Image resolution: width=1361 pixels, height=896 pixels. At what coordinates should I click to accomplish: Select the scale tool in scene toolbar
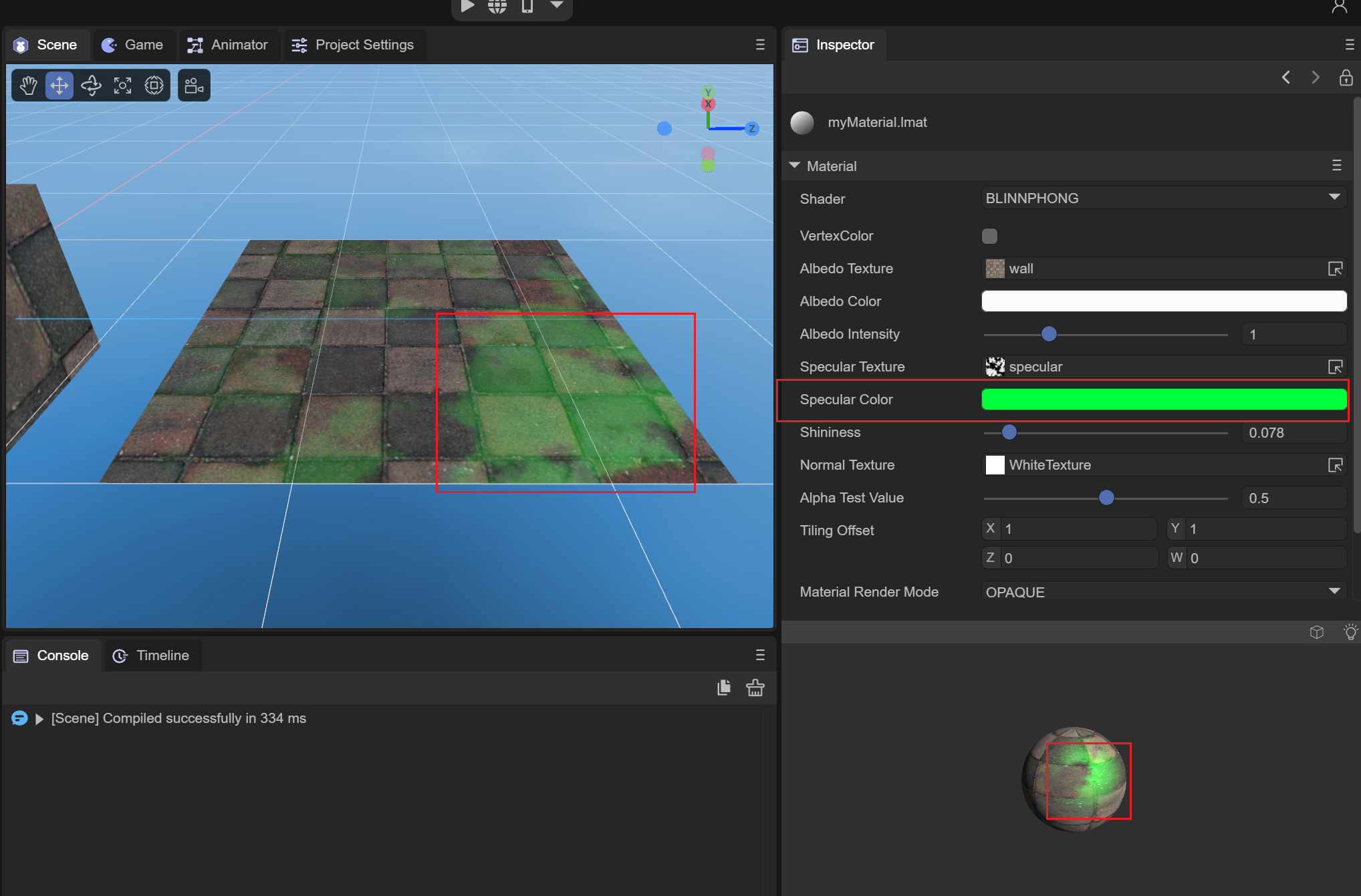point(122,86)
